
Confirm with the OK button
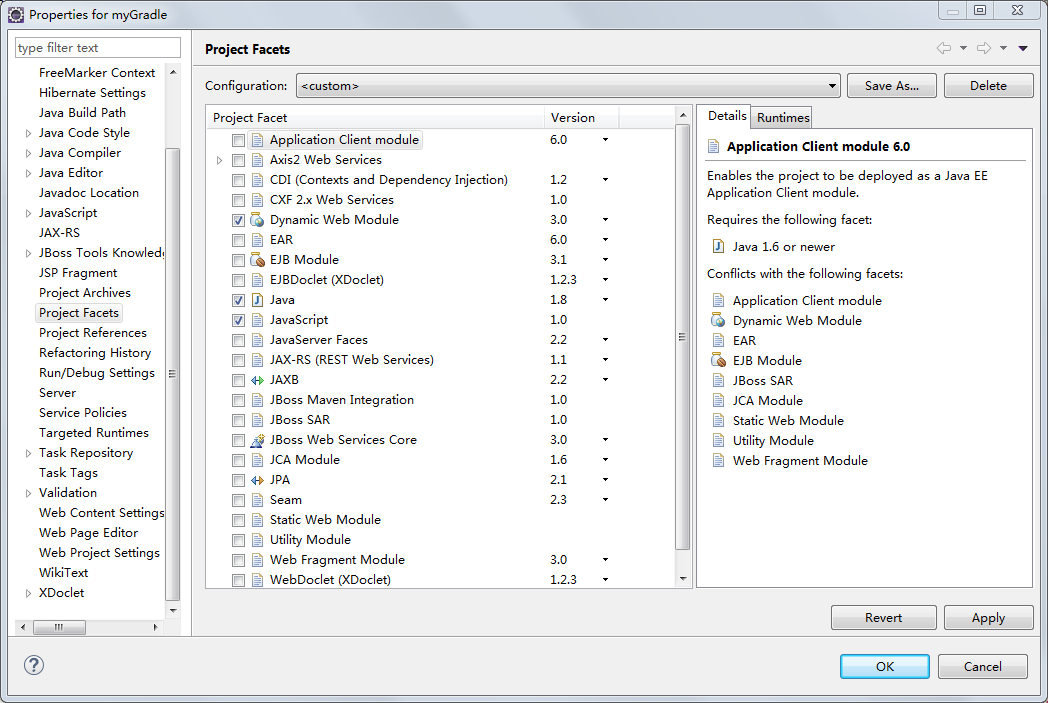click(884, 666)
